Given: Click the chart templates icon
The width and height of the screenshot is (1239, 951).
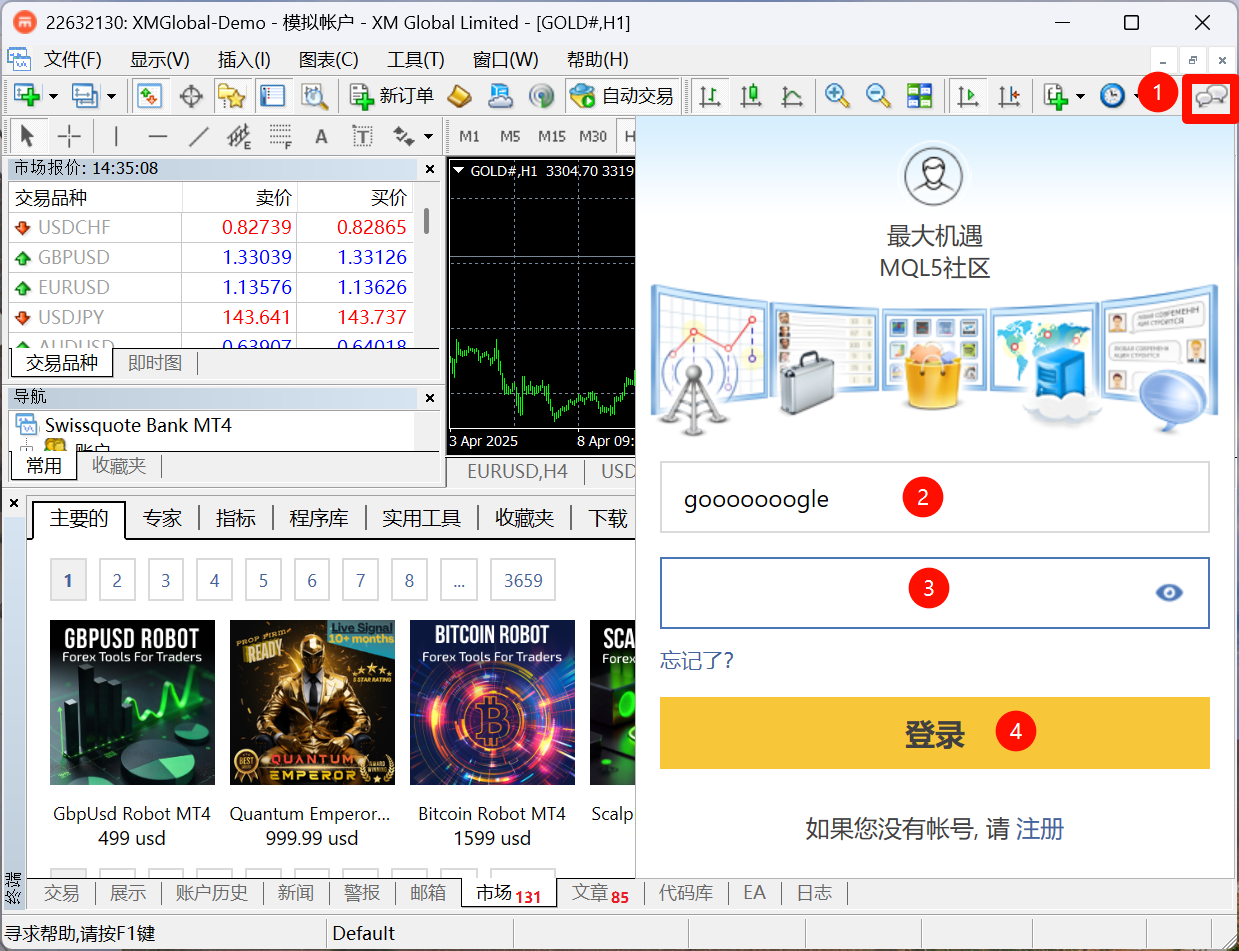Looking at the screenshot, I should 1057,96.
